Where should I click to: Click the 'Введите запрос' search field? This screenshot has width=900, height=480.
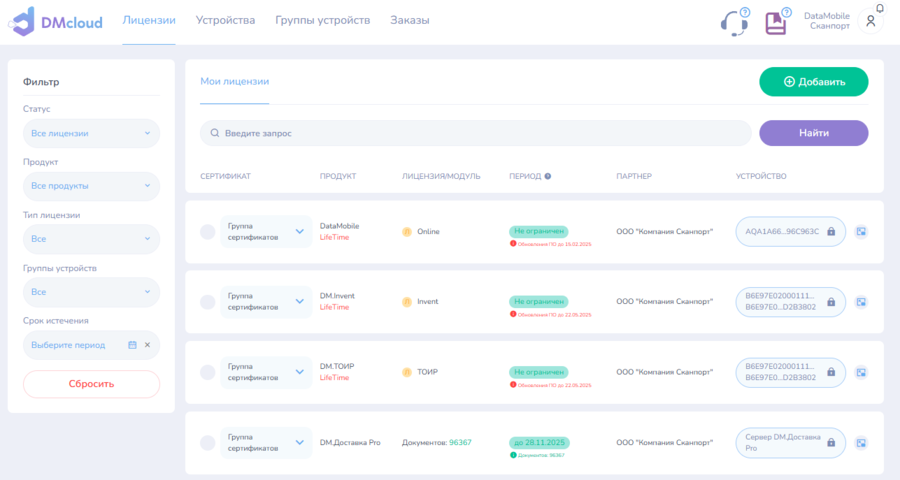coord(475,133)
